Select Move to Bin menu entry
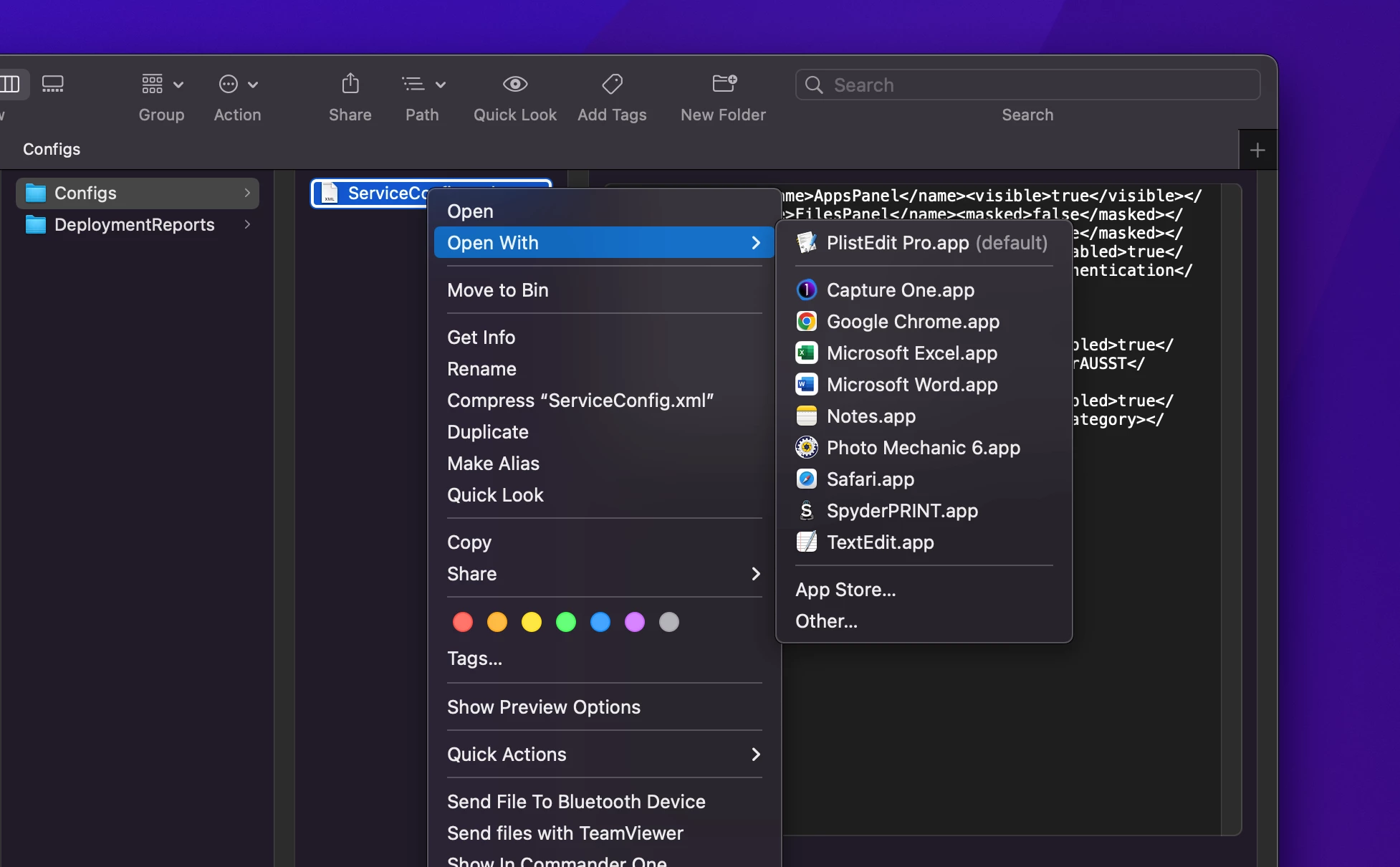 point(497,290)
